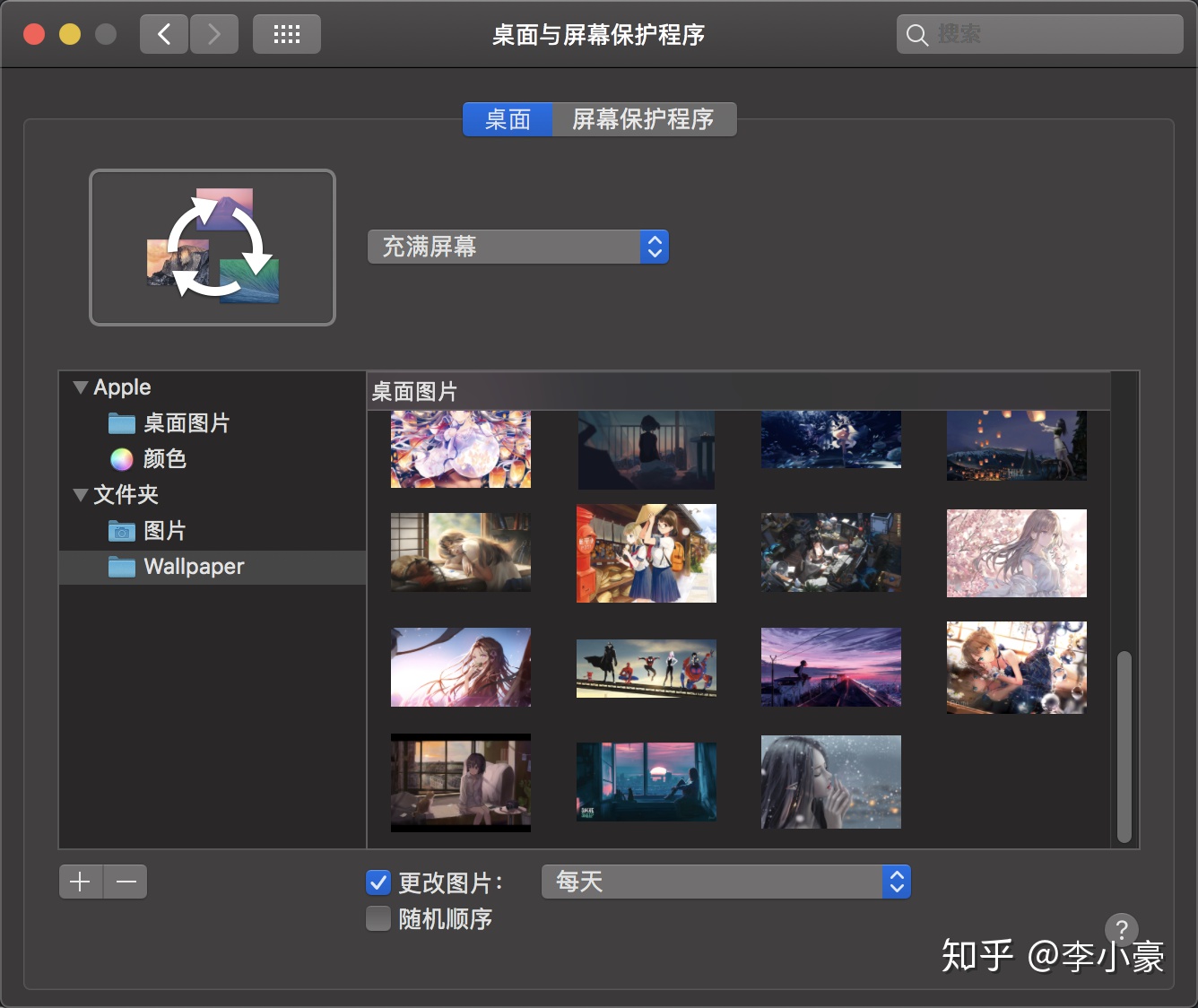Remove folder with the minus button
Image resolution: width=1198 pixels, height=1008 pixels.
(126, 882)
